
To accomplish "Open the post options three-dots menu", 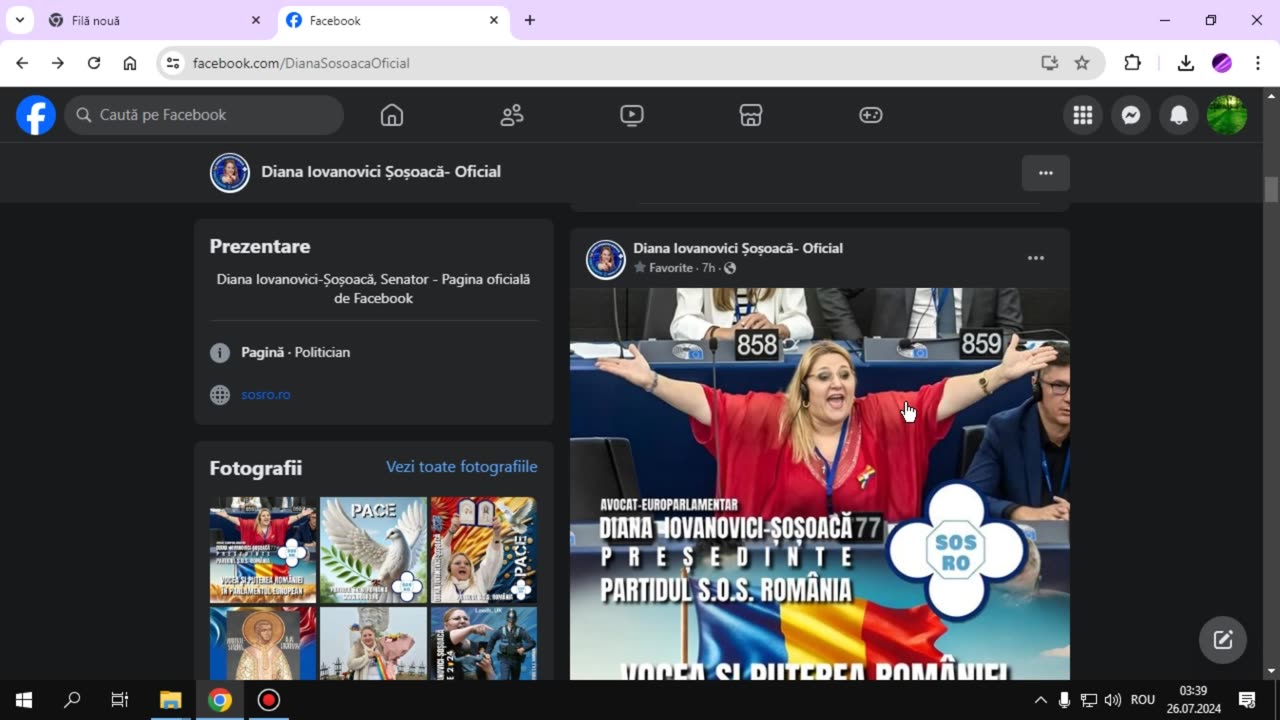I will pos(1036,258).
